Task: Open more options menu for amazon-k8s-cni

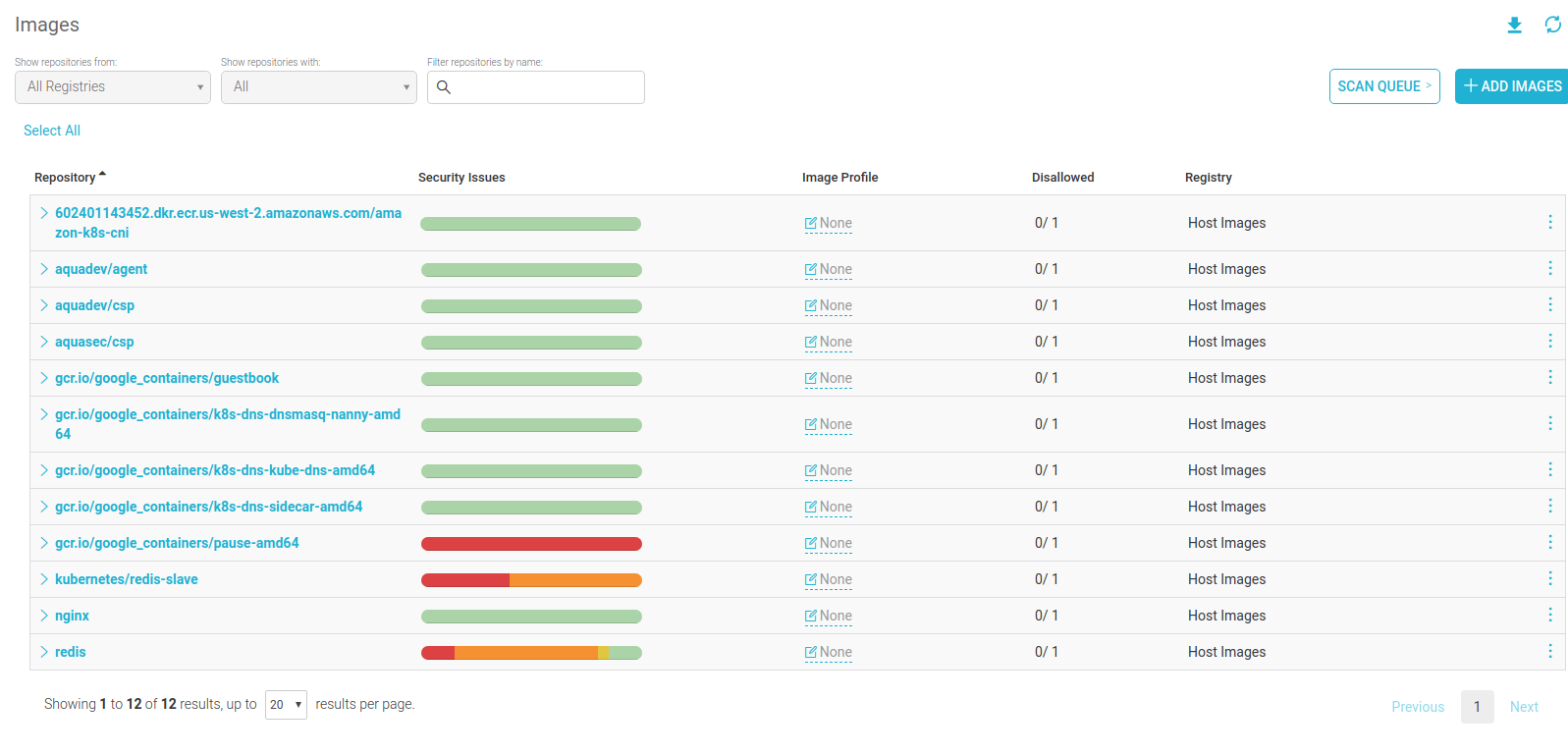Action: point(1550,222)
